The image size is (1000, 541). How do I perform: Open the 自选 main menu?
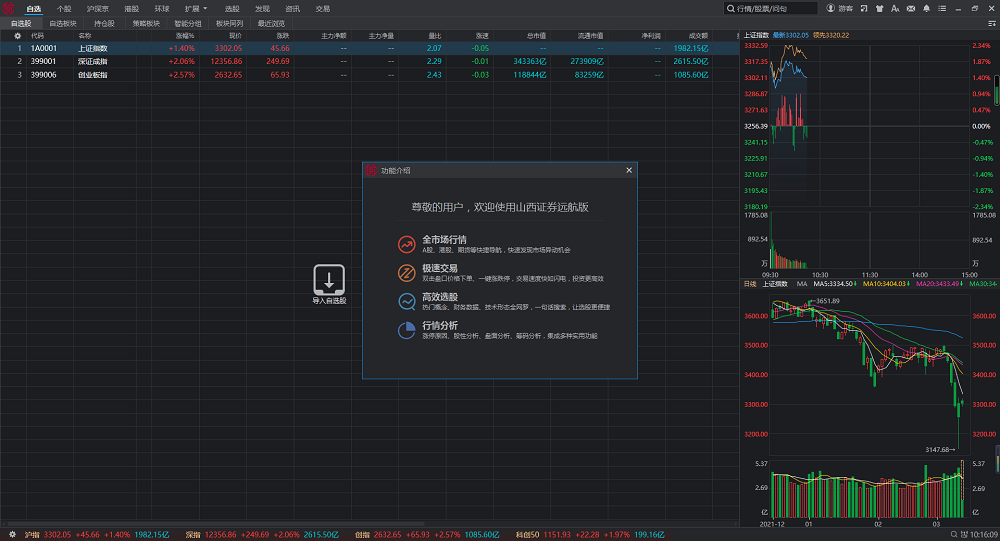pos(33,9)
